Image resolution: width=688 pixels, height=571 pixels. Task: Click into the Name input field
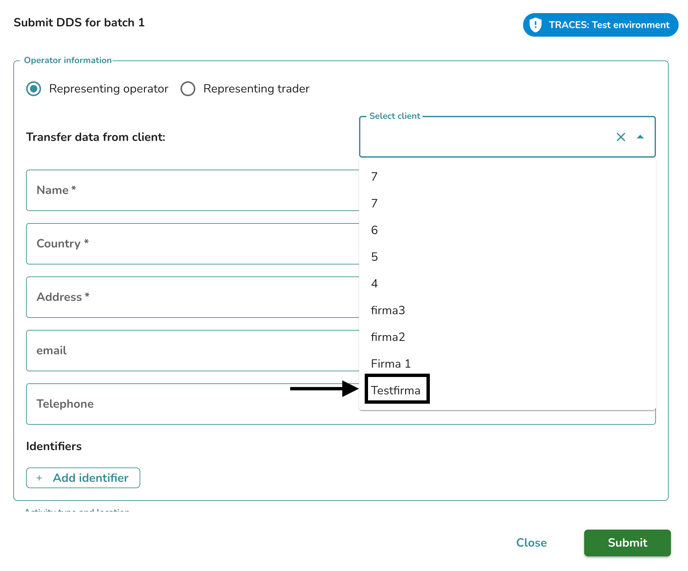190,190
